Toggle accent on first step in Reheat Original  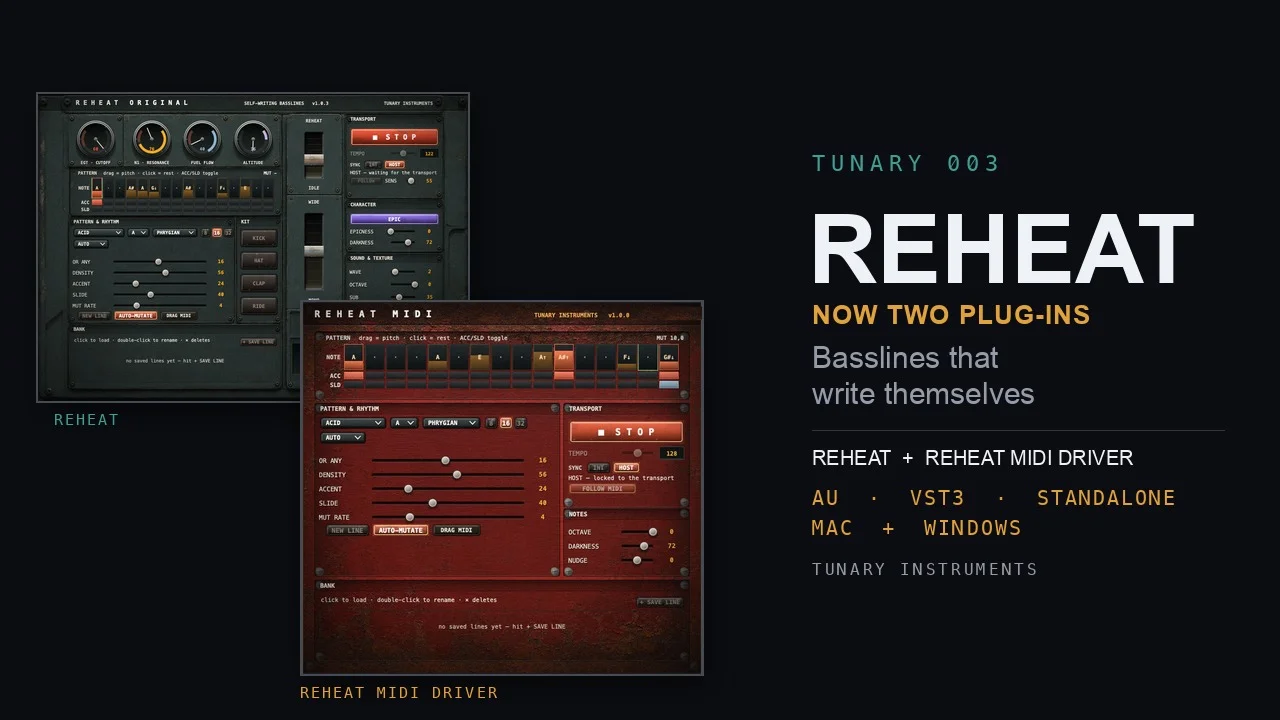click(97, 202)
